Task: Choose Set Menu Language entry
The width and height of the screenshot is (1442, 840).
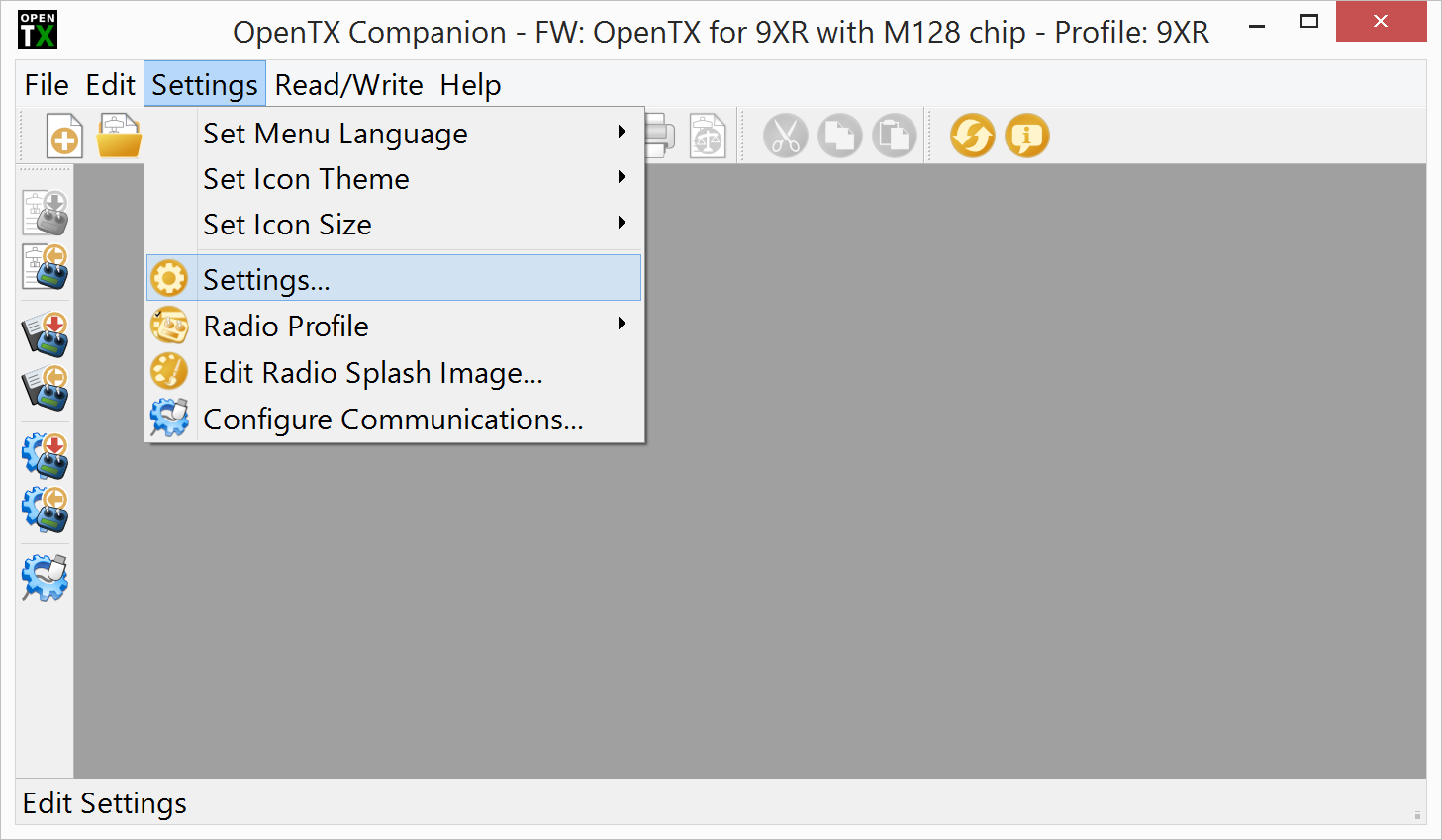Action: [394, 133]
